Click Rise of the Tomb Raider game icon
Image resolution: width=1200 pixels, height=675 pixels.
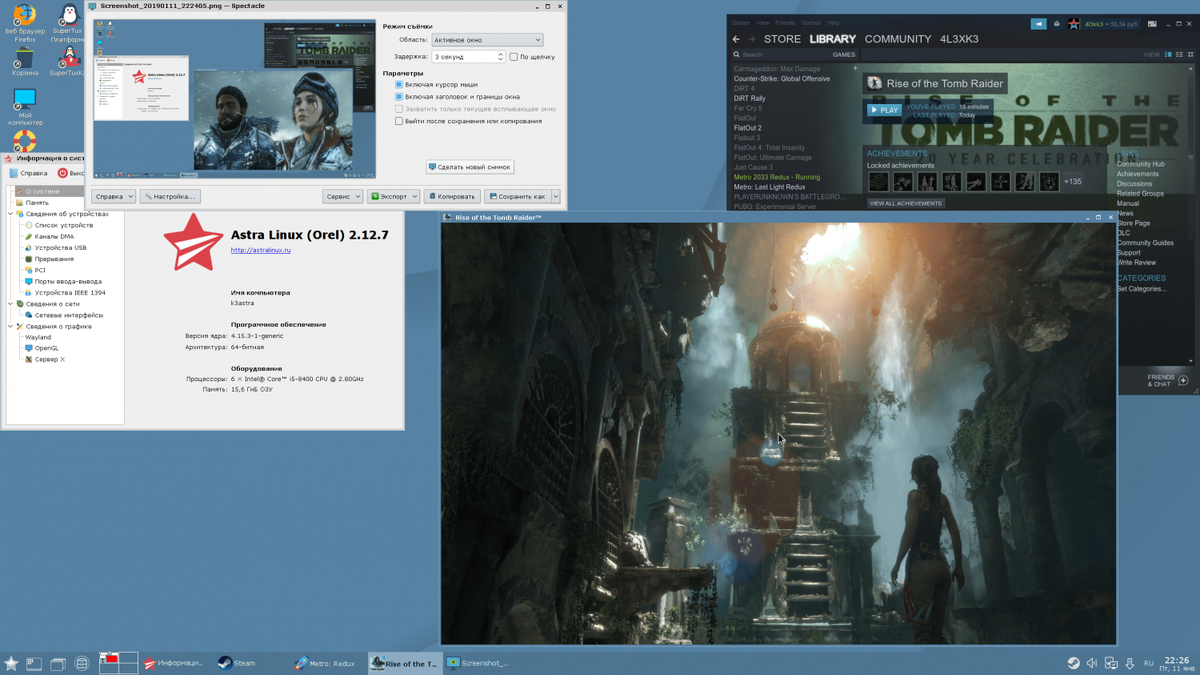click(875, 83)
